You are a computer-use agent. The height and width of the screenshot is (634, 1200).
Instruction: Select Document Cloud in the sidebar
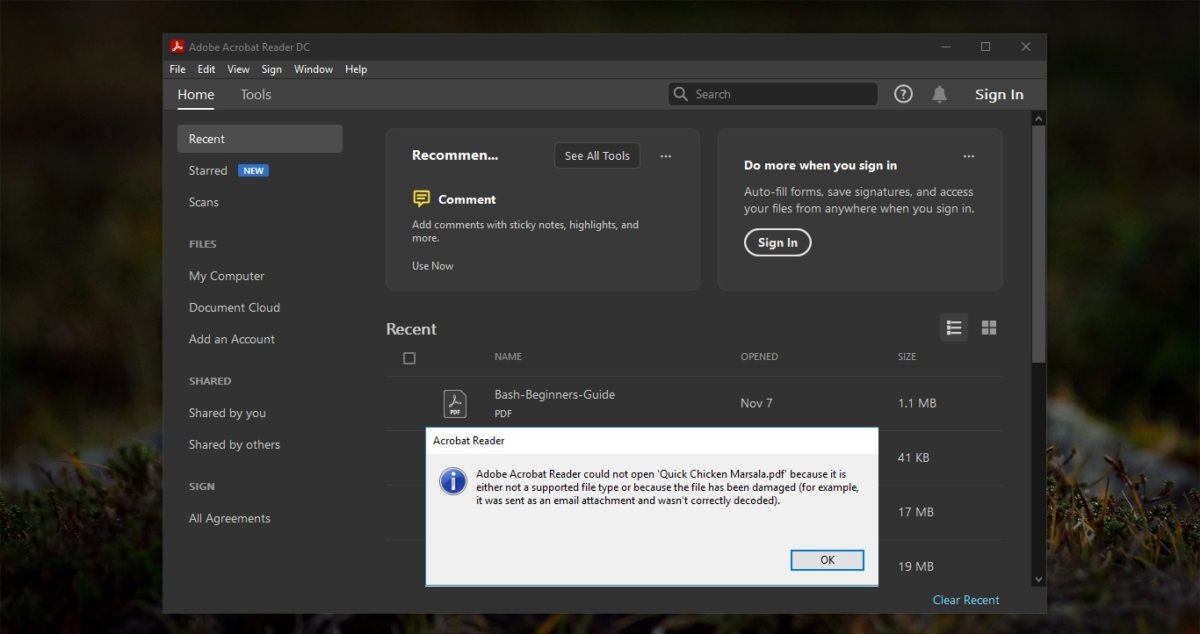(235, 307)
